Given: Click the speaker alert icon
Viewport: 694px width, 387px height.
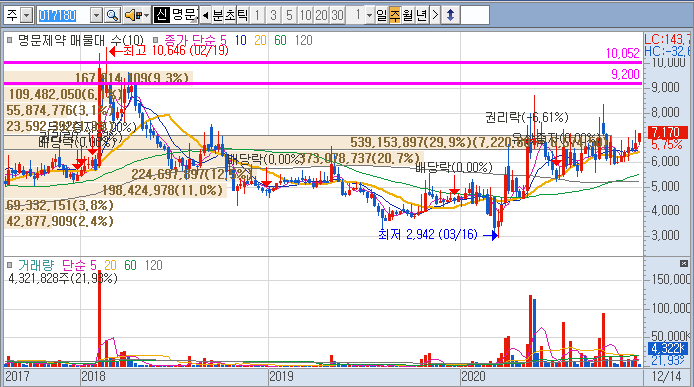Looking at the screenshot, I should tap(133, 15).
